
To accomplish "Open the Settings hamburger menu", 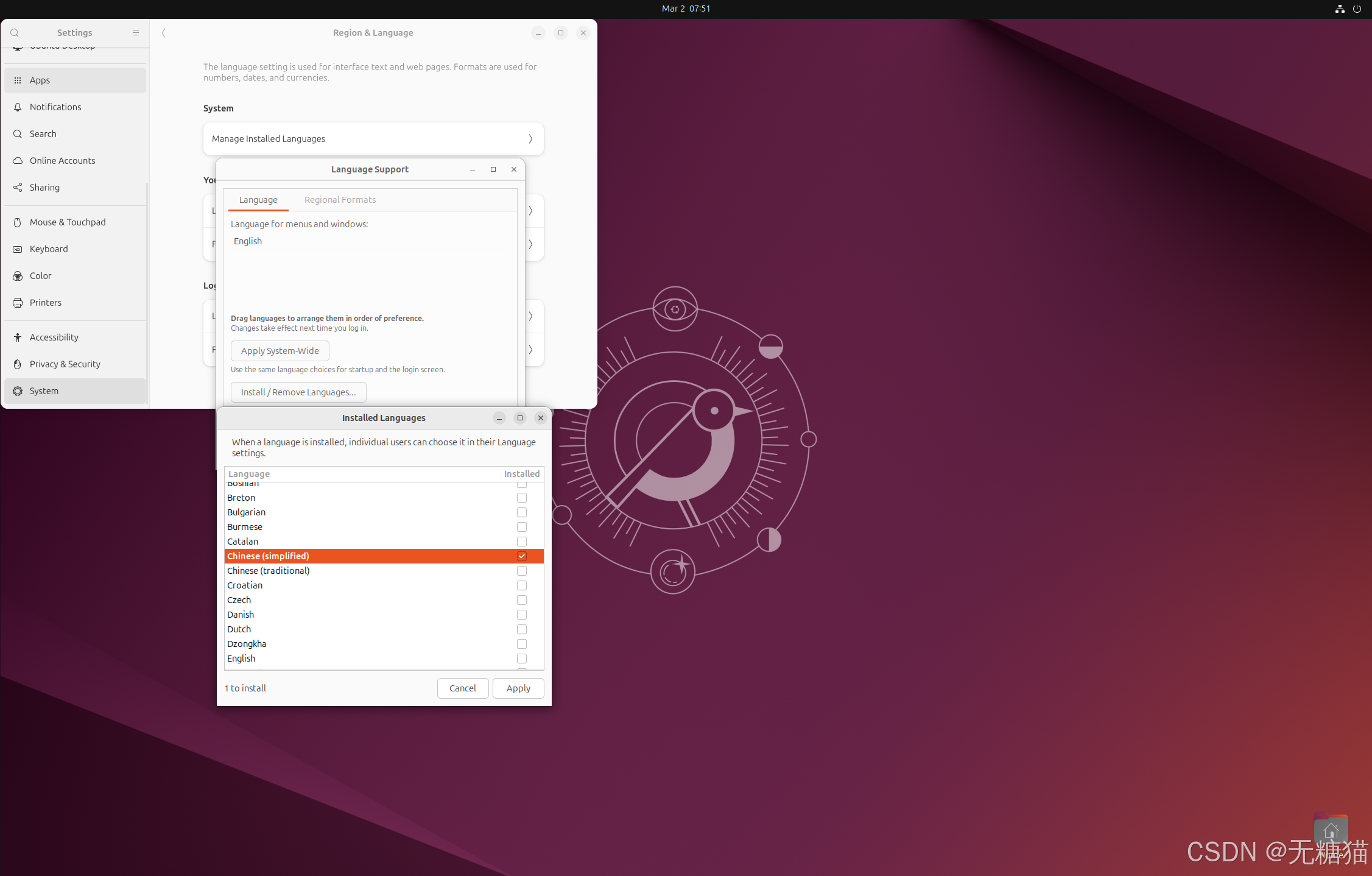I will pos(136,33).
